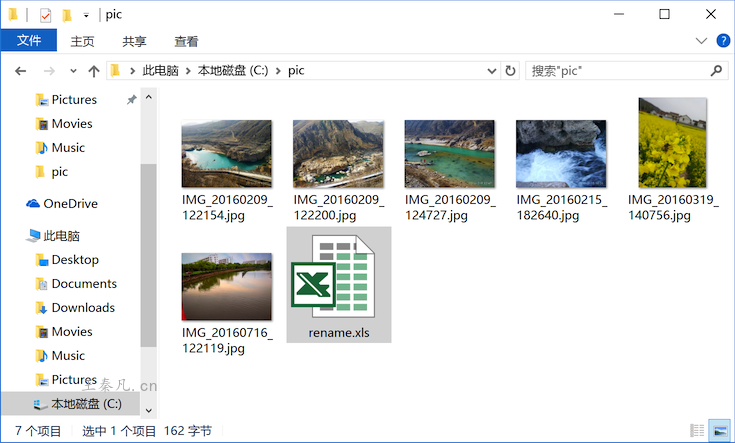Click the Downloads folder arrow icon
This screenshot has width=735, height=443.
pos(42,308)
